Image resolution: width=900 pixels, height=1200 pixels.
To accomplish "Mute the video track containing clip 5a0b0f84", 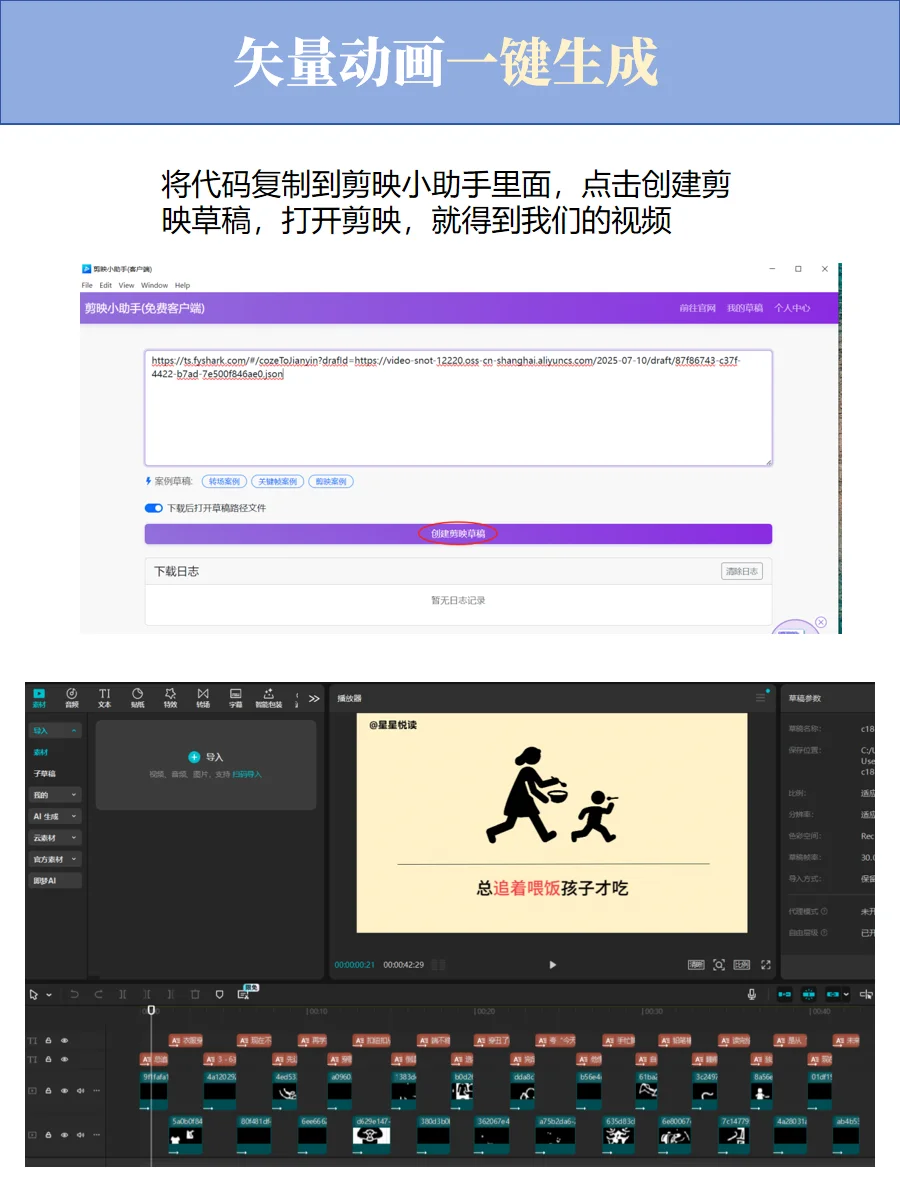I will [81, 1135].
